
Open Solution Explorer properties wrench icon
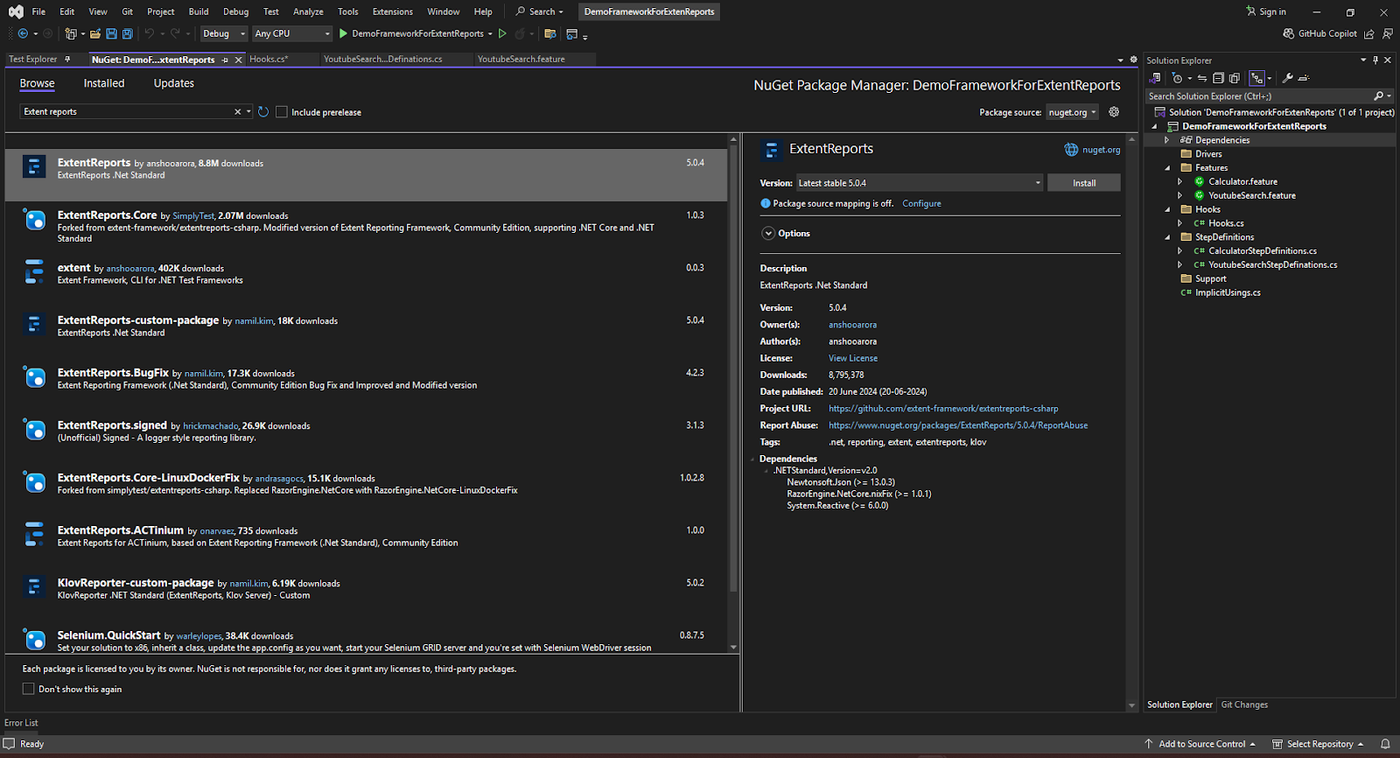1288,78
